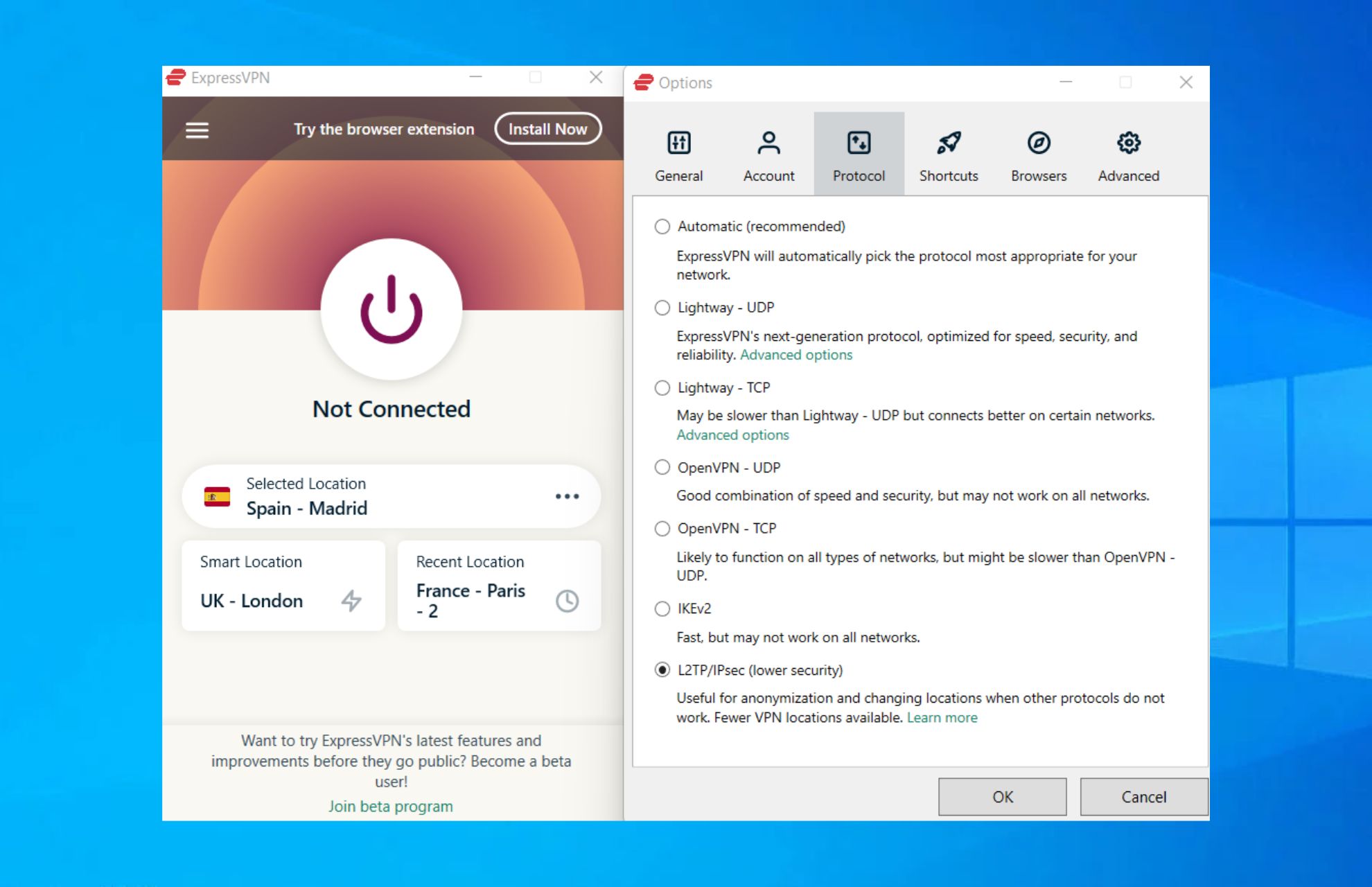Click the Protocol tab icon

click(859, 143)
